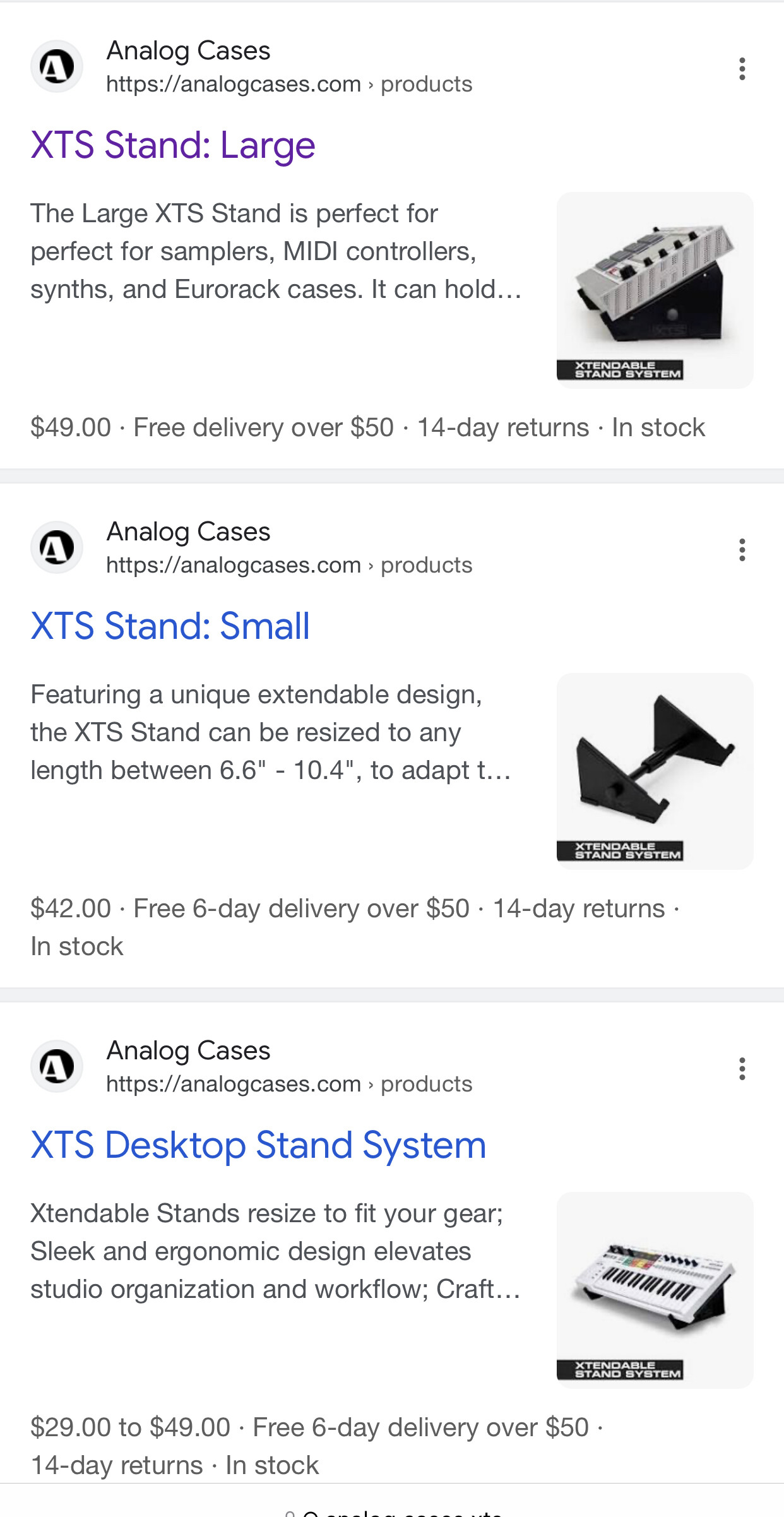This screenshot has height=1517, width=784.
Task: Open the three-dot menu for XTS Stand: Large
Action: point(742,69)
